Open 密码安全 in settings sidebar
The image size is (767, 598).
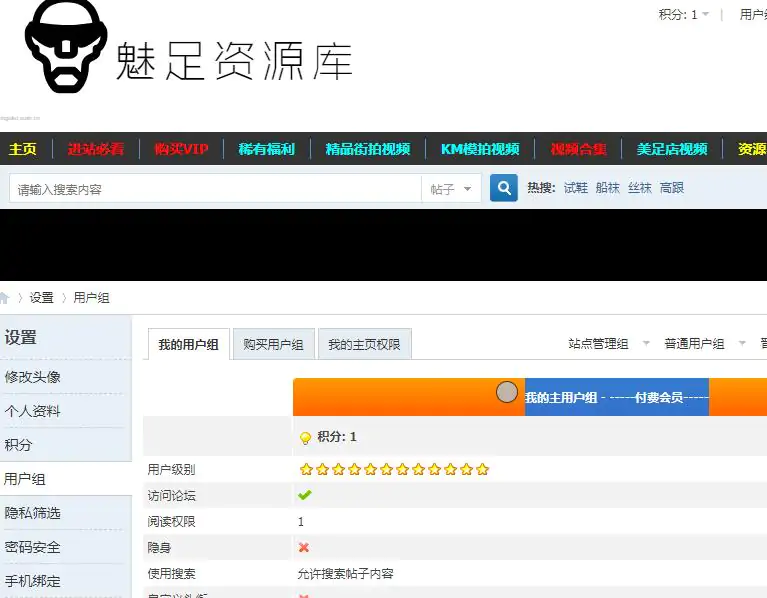click(x=32, y=547)
